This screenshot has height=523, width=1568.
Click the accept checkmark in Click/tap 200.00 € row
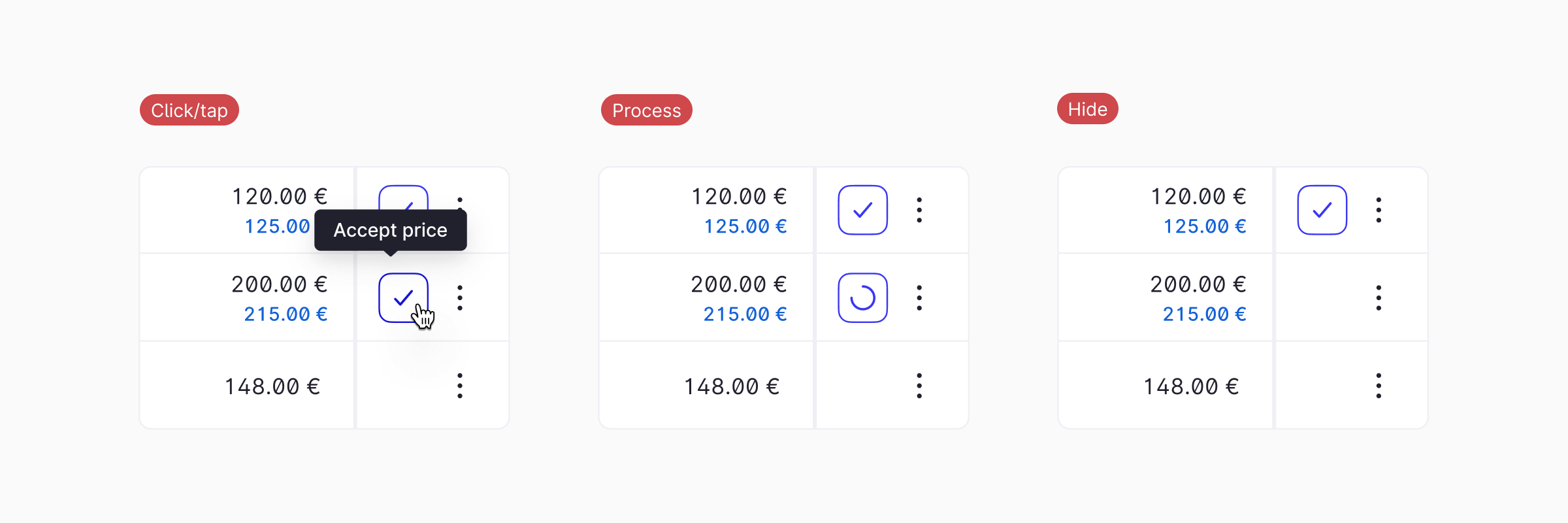click(403, 297)
